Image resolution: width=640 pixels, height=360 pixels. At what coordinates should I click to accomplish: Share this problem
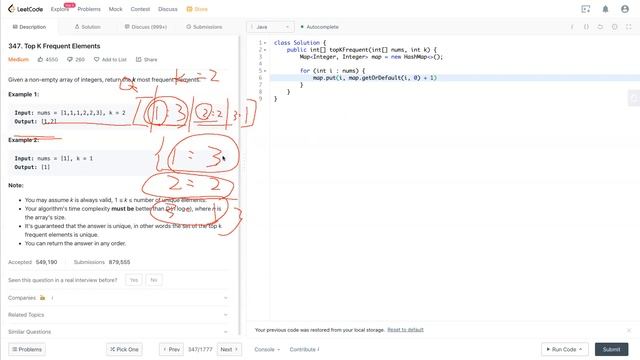(x=146, y=60)
